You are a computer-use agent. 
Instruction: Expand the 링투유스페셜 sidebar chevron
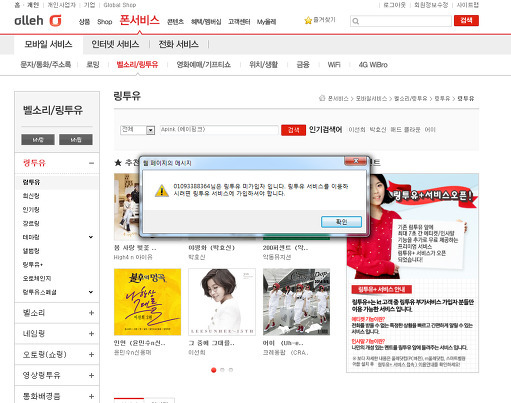[91, 292]
